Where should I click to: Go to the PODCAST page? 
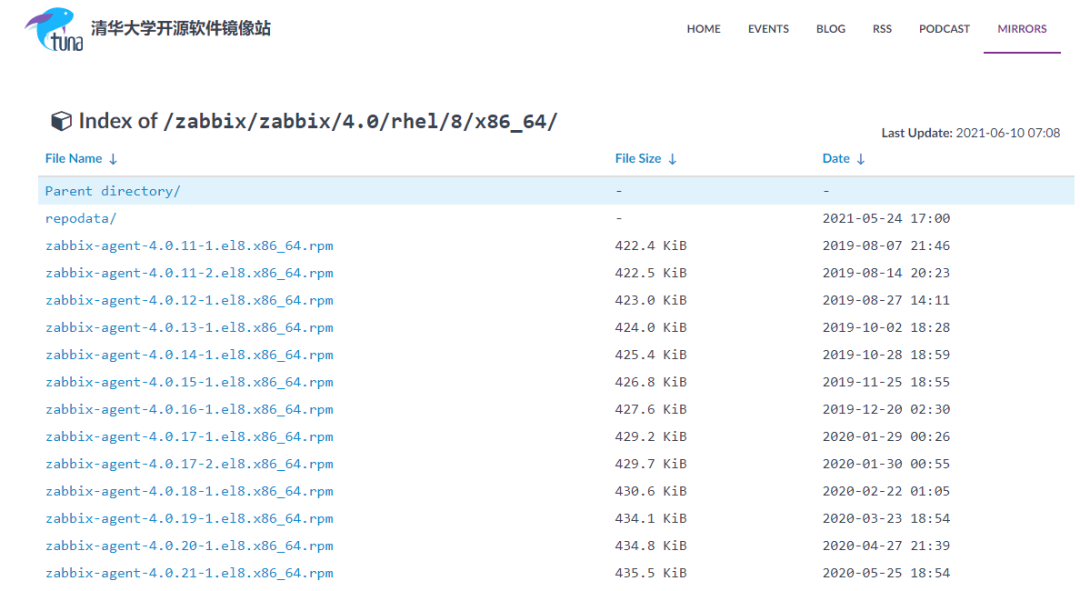tap(944, 29)
